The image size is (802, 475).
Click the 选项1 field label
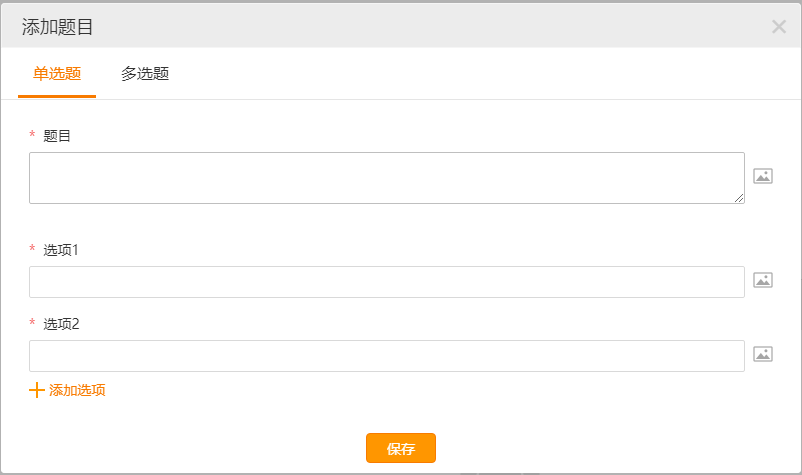[x=61, y=250]
